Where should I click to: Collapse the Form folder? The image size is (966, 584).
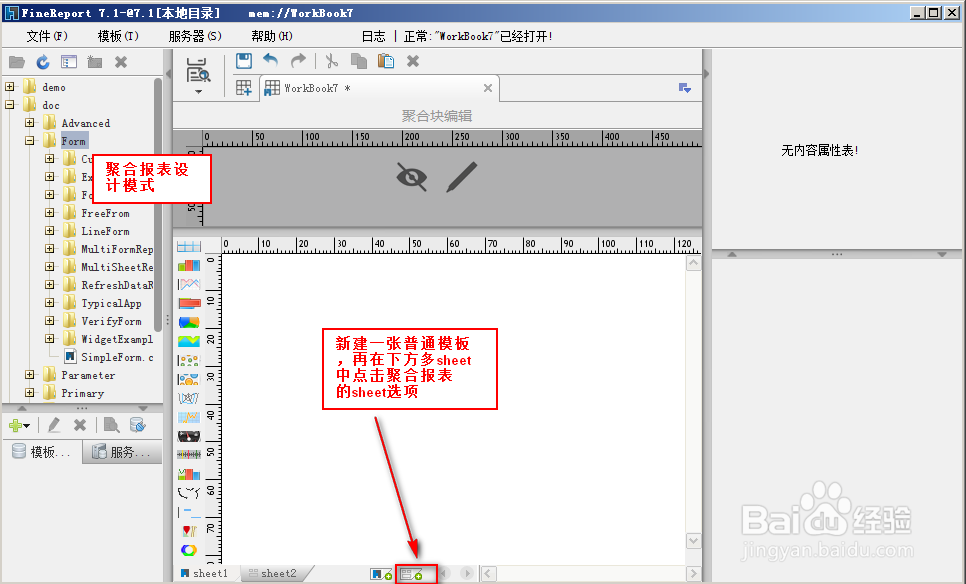[30, 140]
